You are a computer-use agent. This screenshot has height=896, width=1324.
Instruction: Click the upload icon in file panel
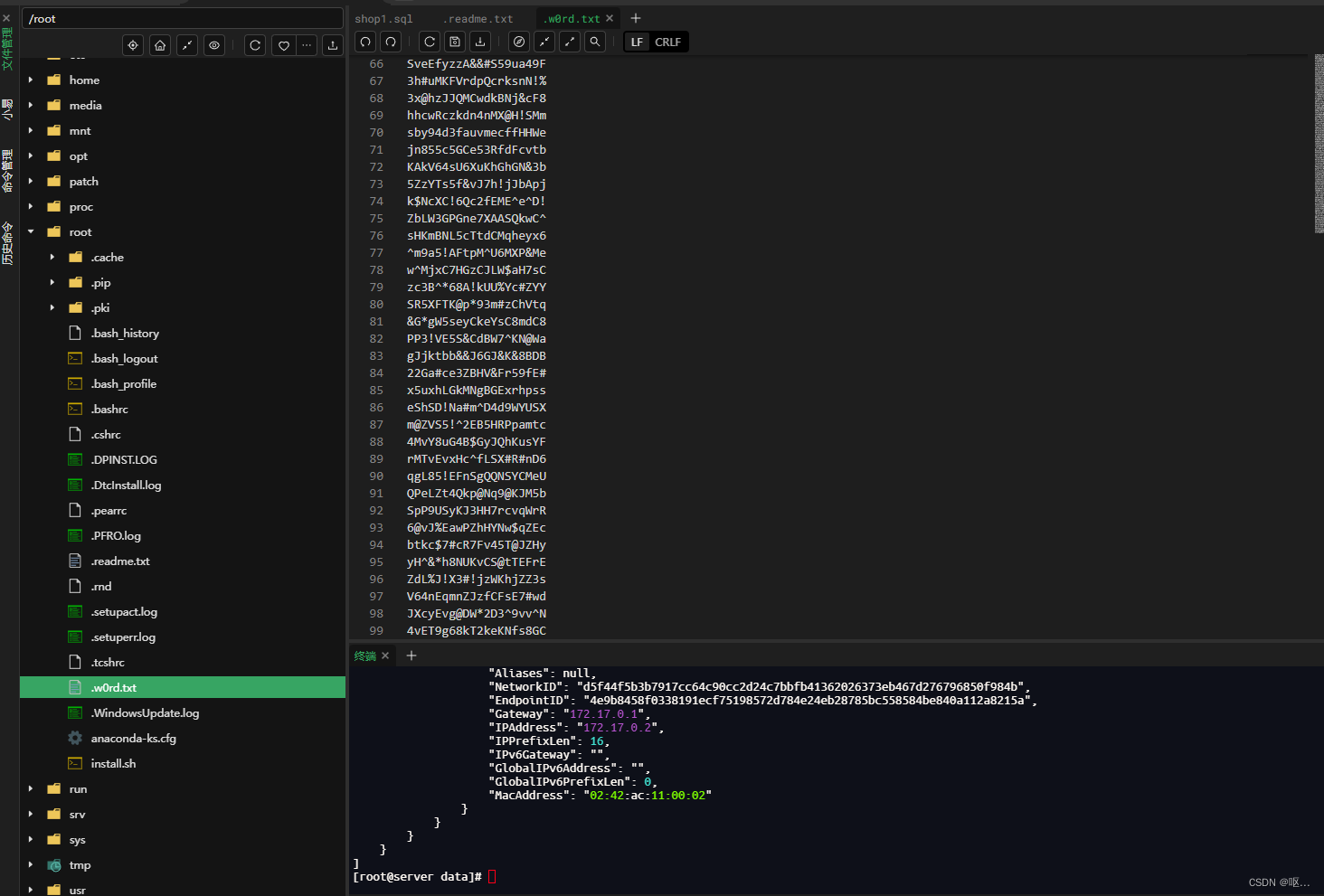(333, 45)
